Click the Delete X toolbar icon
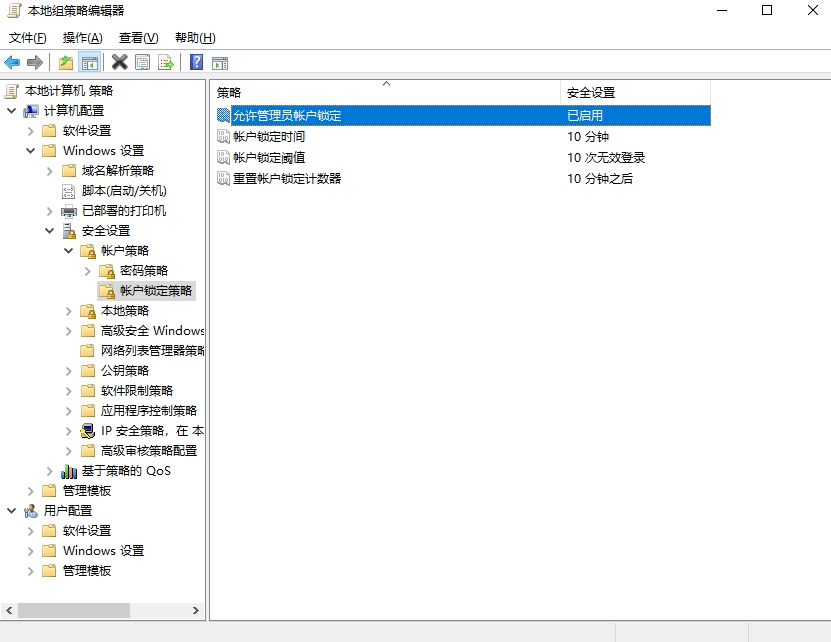This screenshot has width=831, height=642. click(119, 63)
